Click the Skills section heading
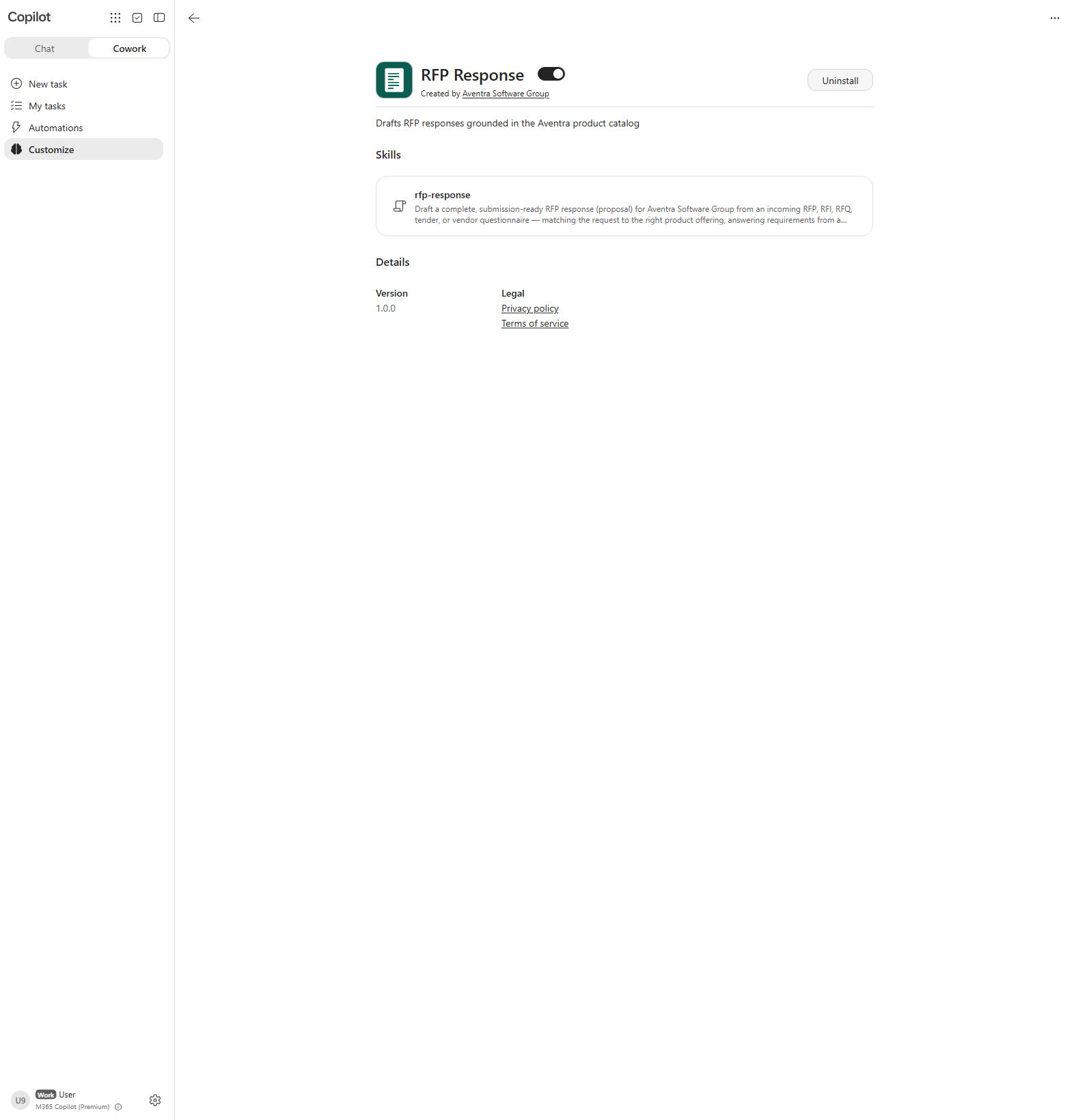Image resolution: width=1074 pixels, height=1120 pixels. 388,155
